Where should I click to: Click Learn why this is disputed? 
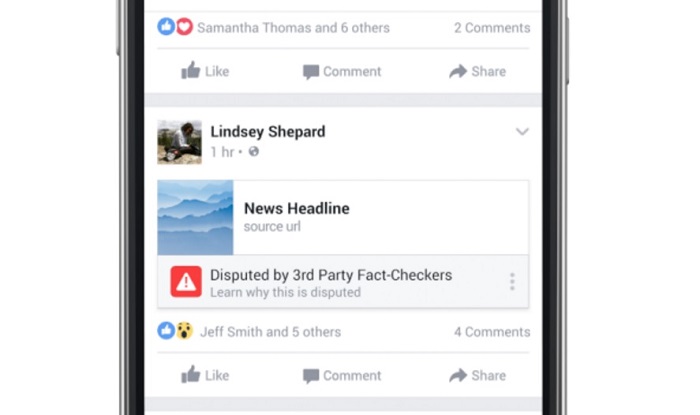pyautogui.click(x=285, y=292)
